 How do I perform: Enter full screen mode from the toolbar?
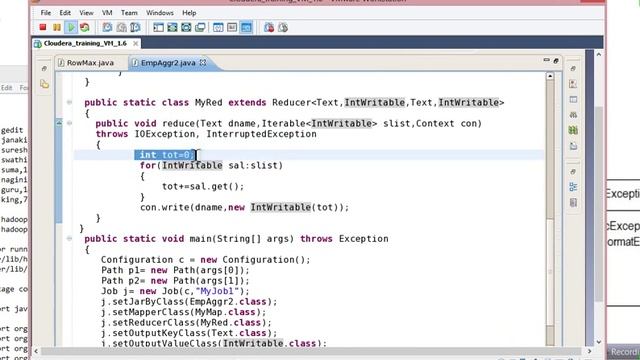click(x=186, y=27)
